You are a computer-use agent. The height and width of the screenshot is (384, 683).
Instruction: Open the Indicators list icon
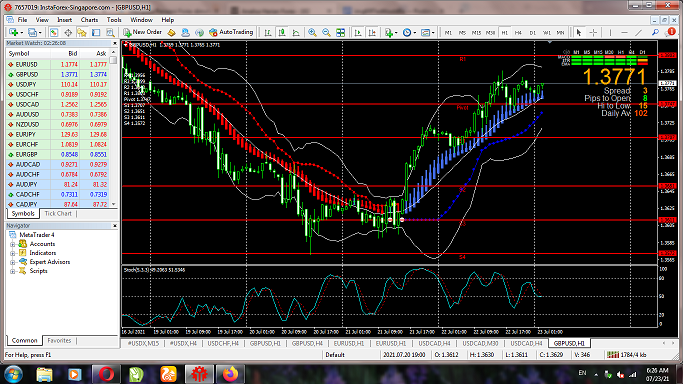[x=389, y=32]
